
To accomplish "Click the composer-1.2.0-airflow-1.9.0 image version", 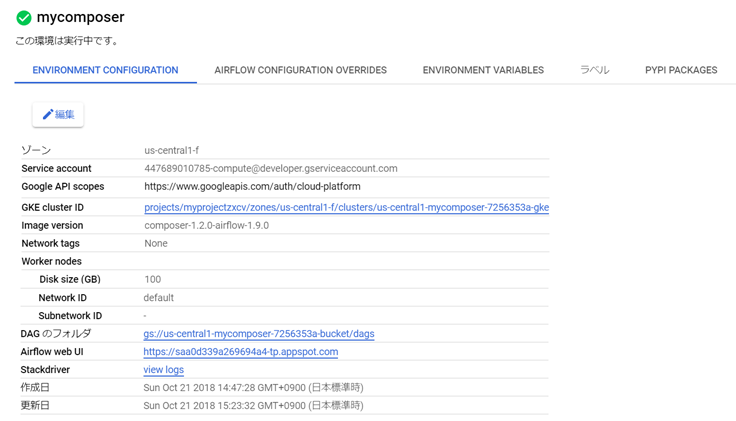I will 206,226.
